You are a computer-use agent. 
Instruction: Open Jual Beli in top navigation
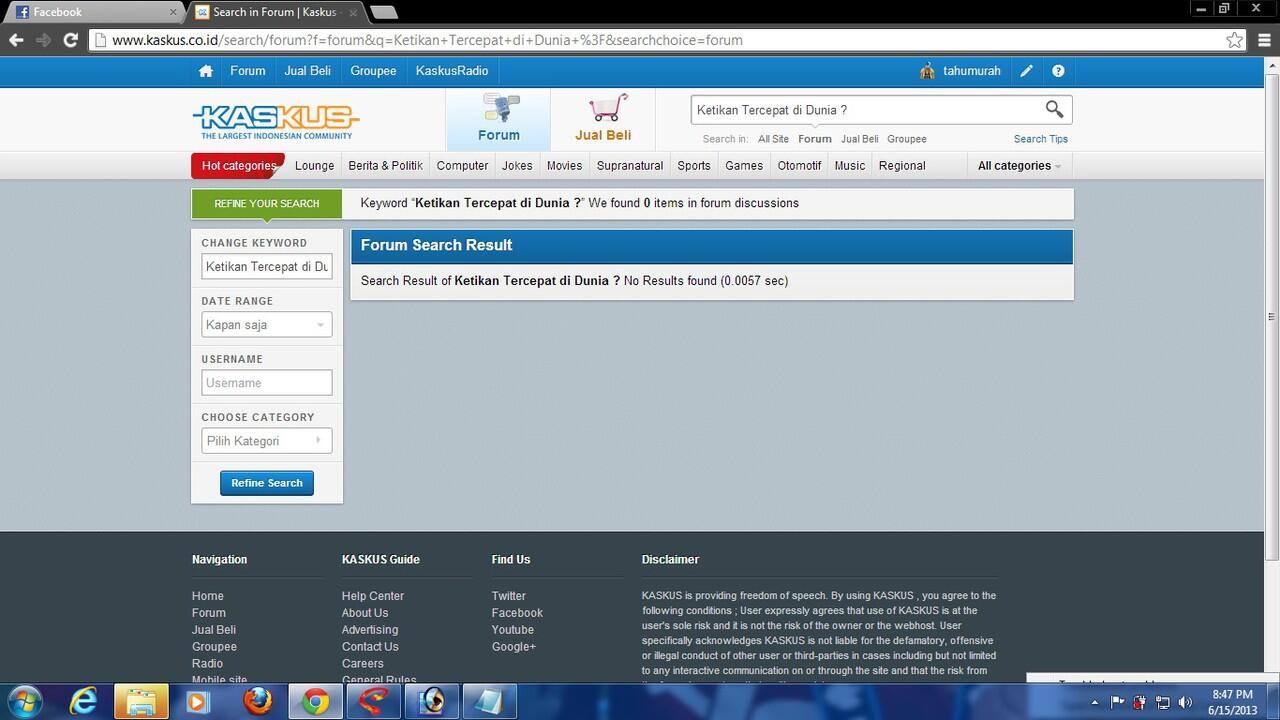(308, 71)
